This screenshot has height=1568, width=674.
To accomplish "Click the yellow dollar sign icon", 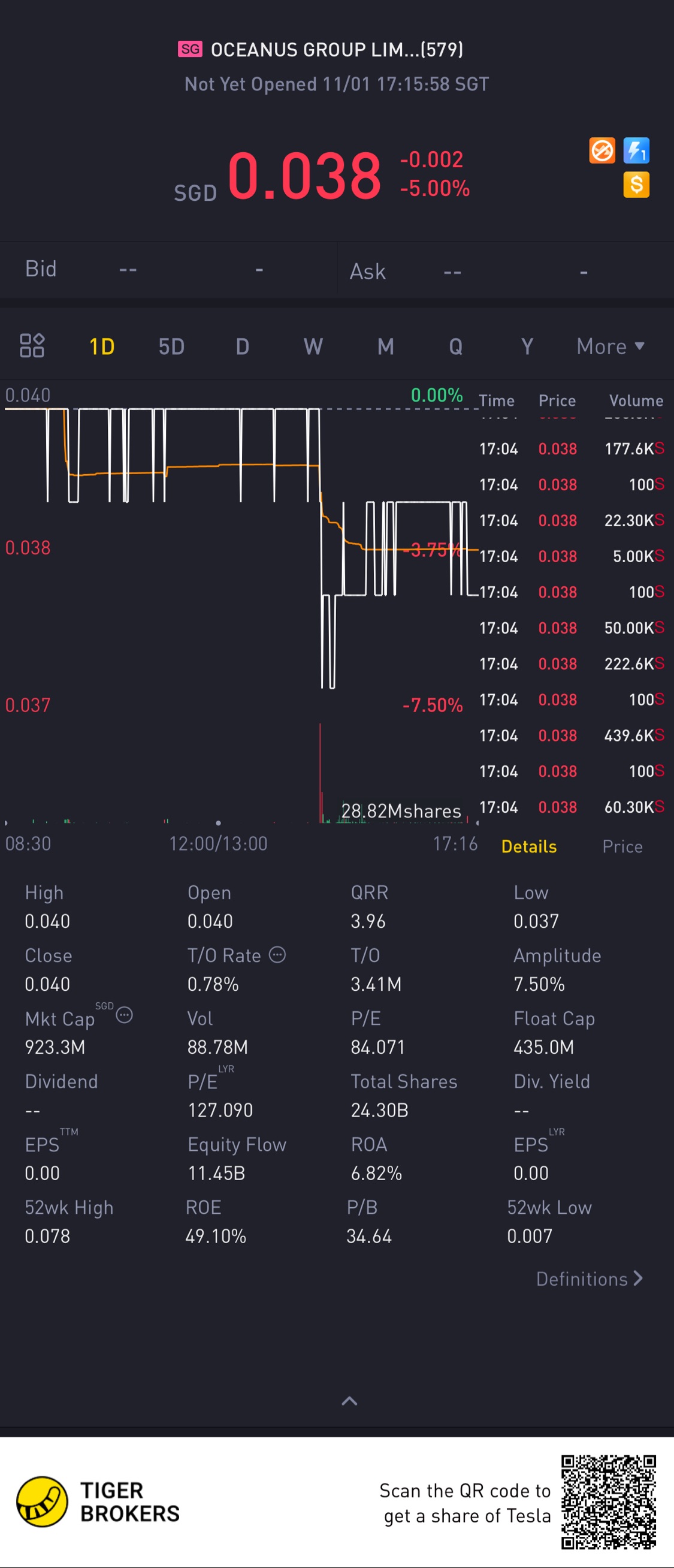I will [636, 185].
